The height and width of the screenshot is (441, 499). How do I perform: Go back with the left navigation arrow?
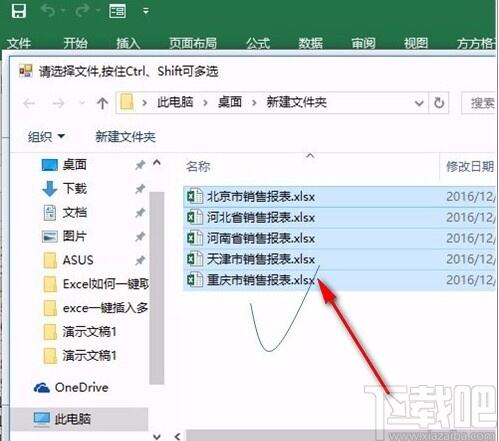pos(29,103)
